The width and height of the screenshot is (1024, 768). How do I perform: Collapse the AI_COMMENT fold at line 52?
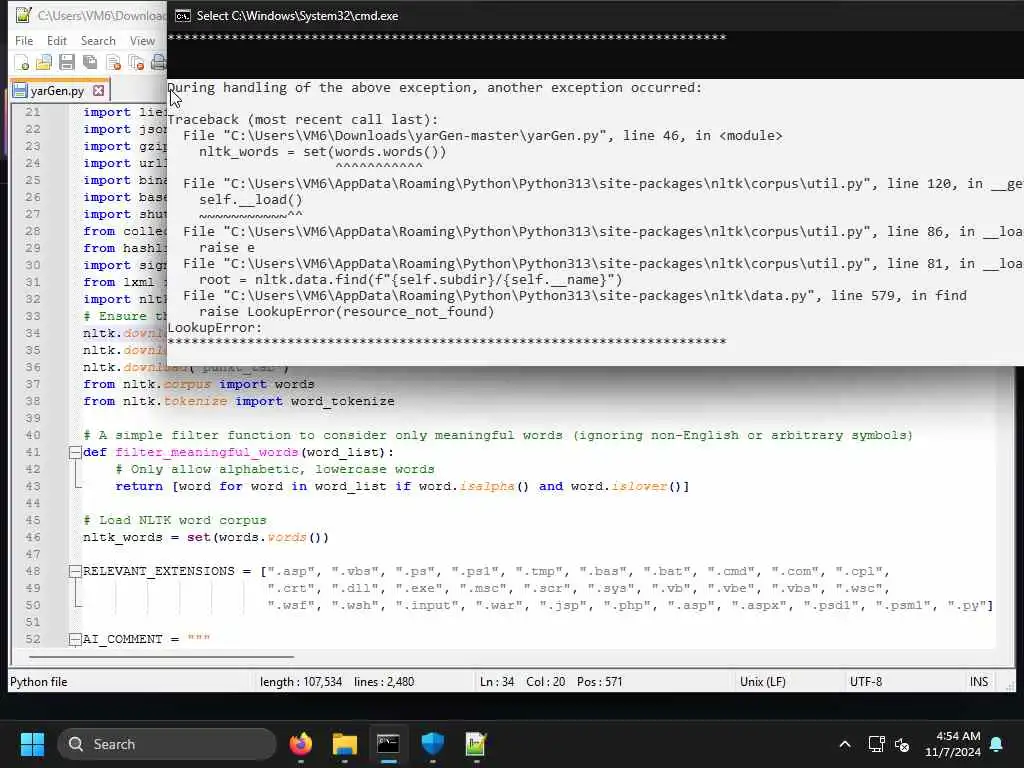tap(75, 639)
